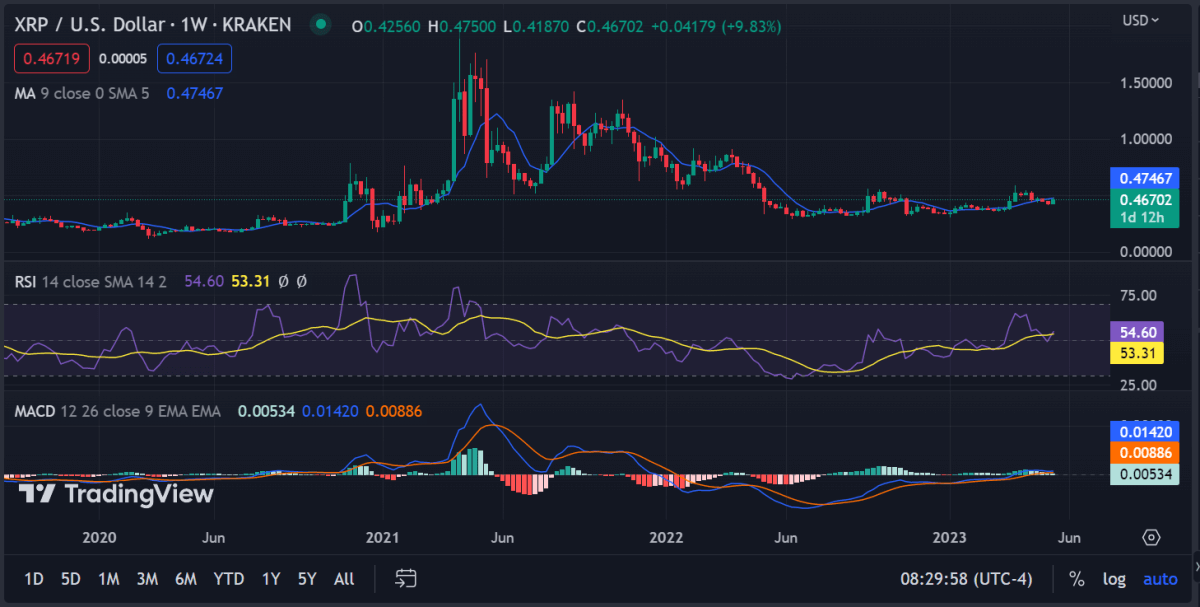Click the 0.00000 price scale value
The width and height of the screenshot is (1200, 607).
tap(1148, 252)
